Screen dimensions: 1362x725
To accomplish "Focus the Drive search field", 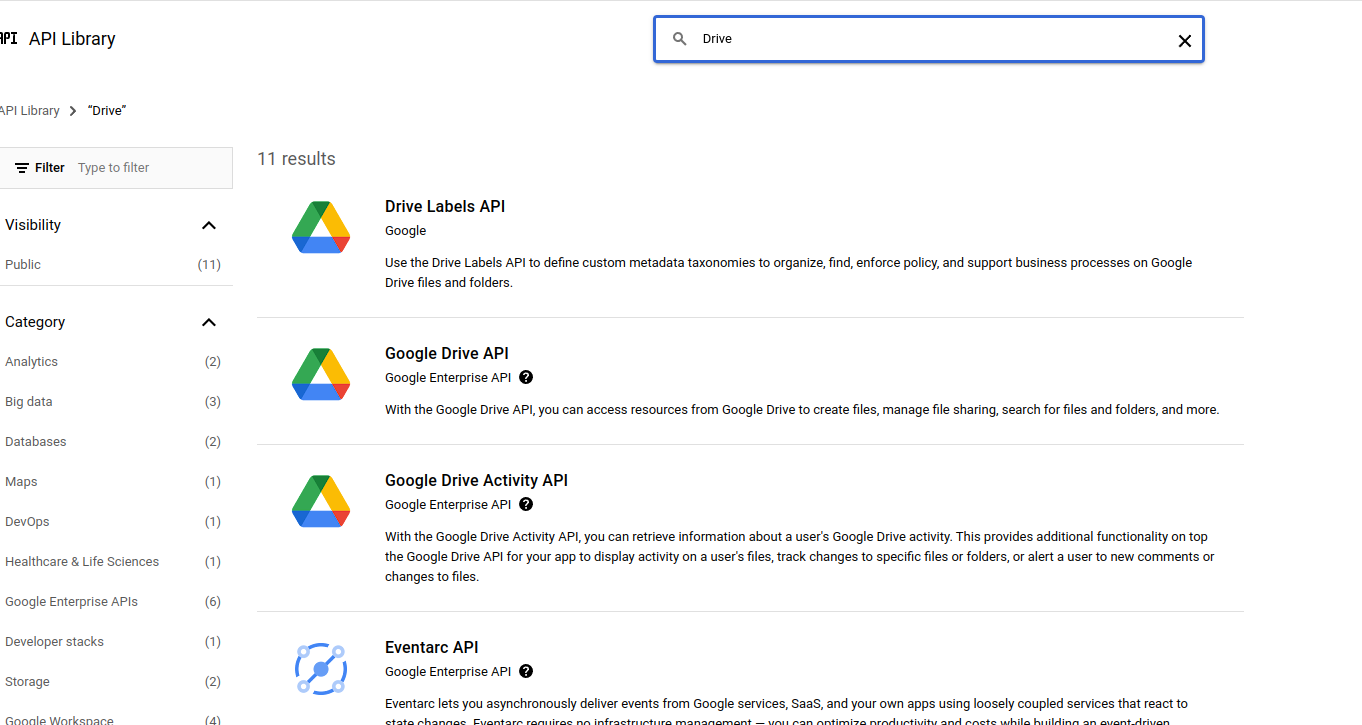I will click(930, 39).
